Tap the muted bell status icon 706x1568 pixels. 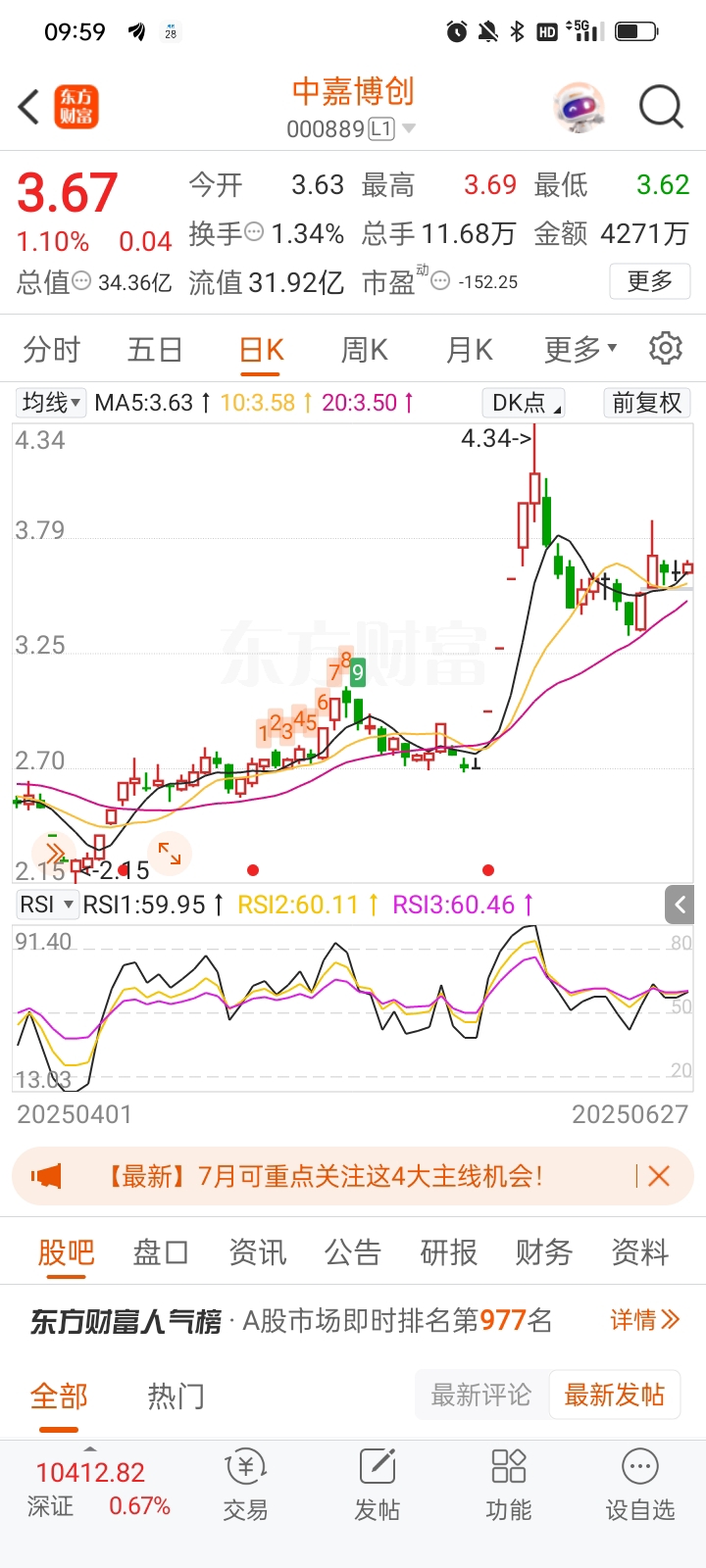487,31
